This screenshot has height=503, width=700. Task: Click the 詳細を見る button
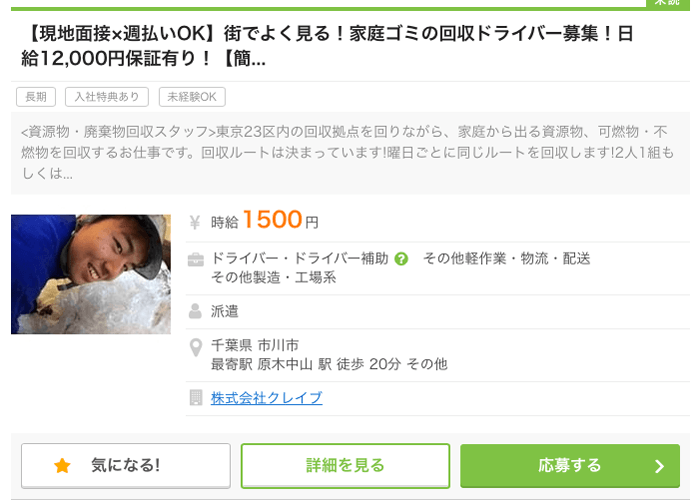345,466
